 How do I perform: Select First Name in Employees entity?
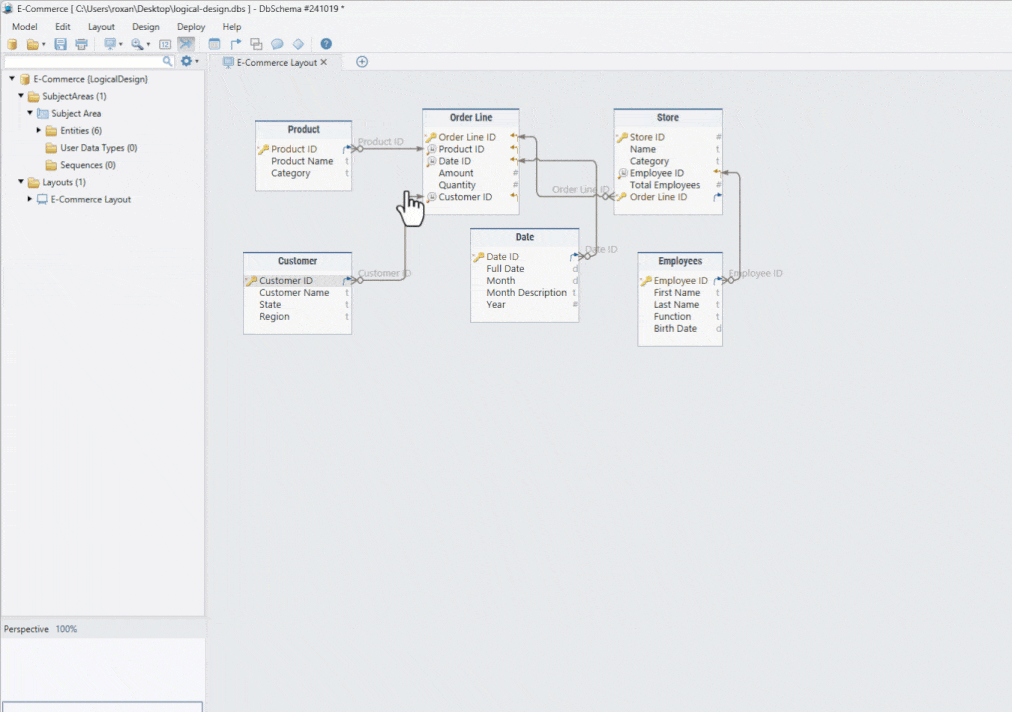[676, 292]
